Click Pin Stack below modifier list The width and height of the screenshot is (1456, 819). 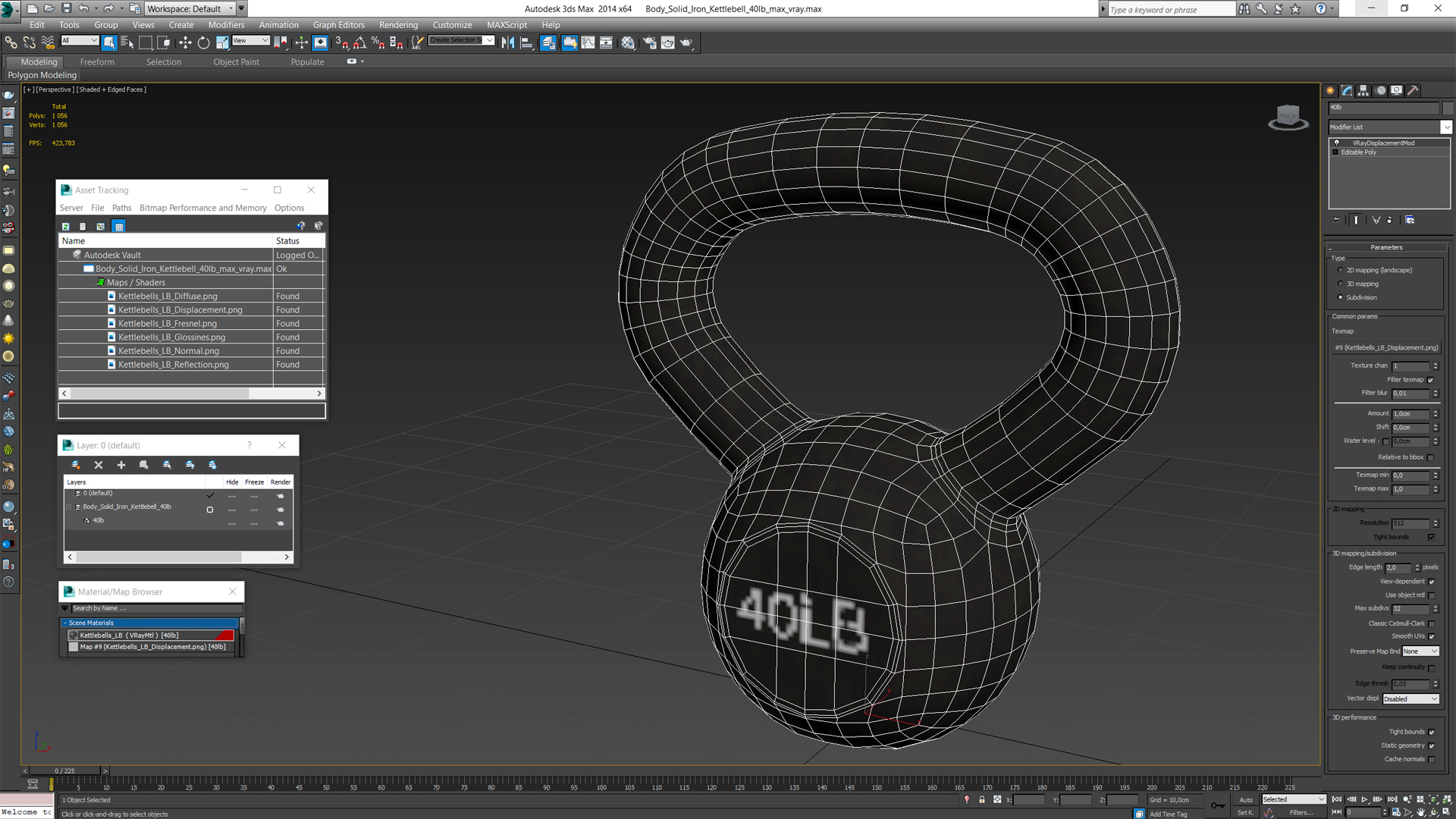(x=1336, y=220)
